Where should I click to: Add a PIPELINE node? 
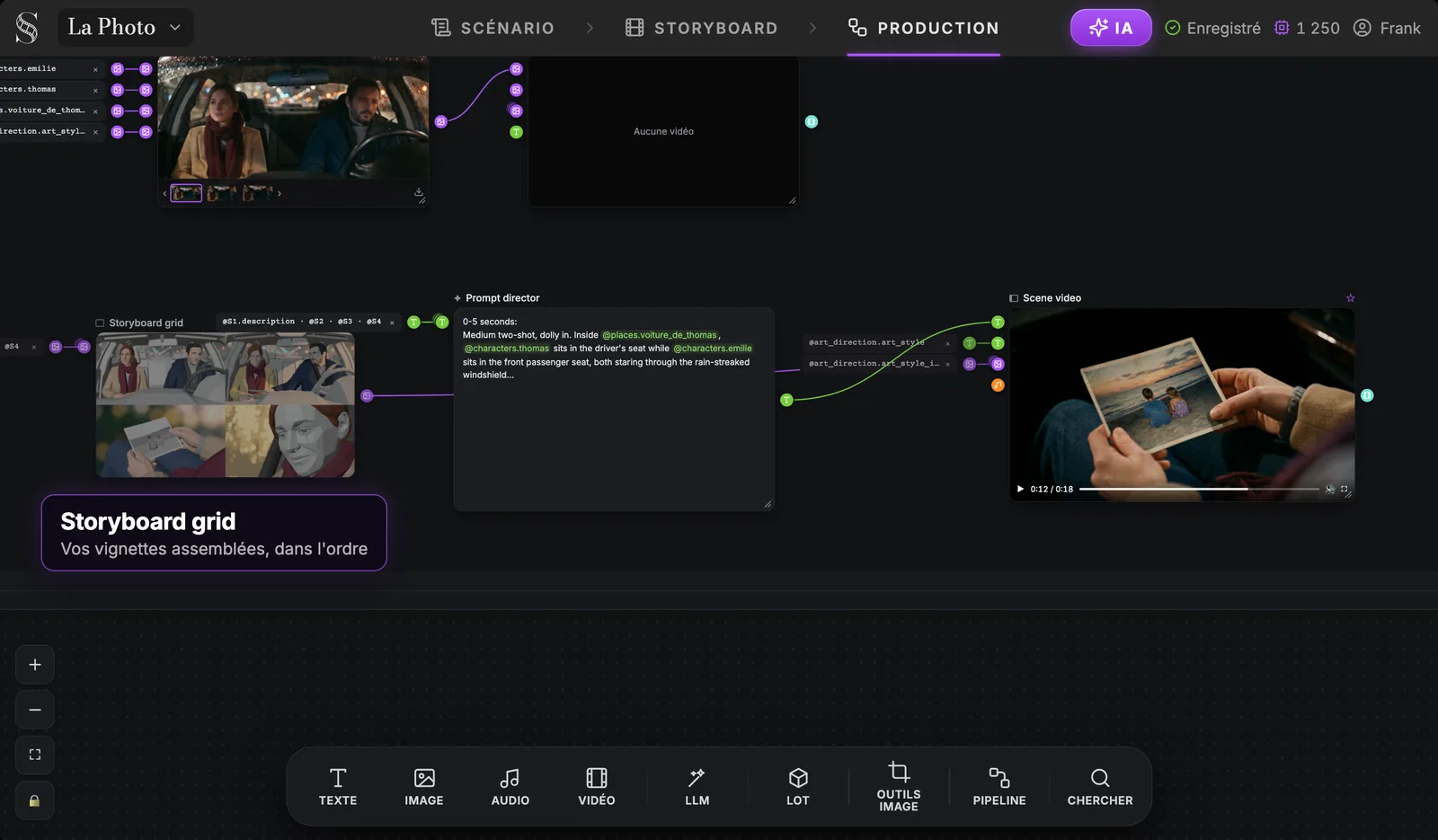click(999, 787)
